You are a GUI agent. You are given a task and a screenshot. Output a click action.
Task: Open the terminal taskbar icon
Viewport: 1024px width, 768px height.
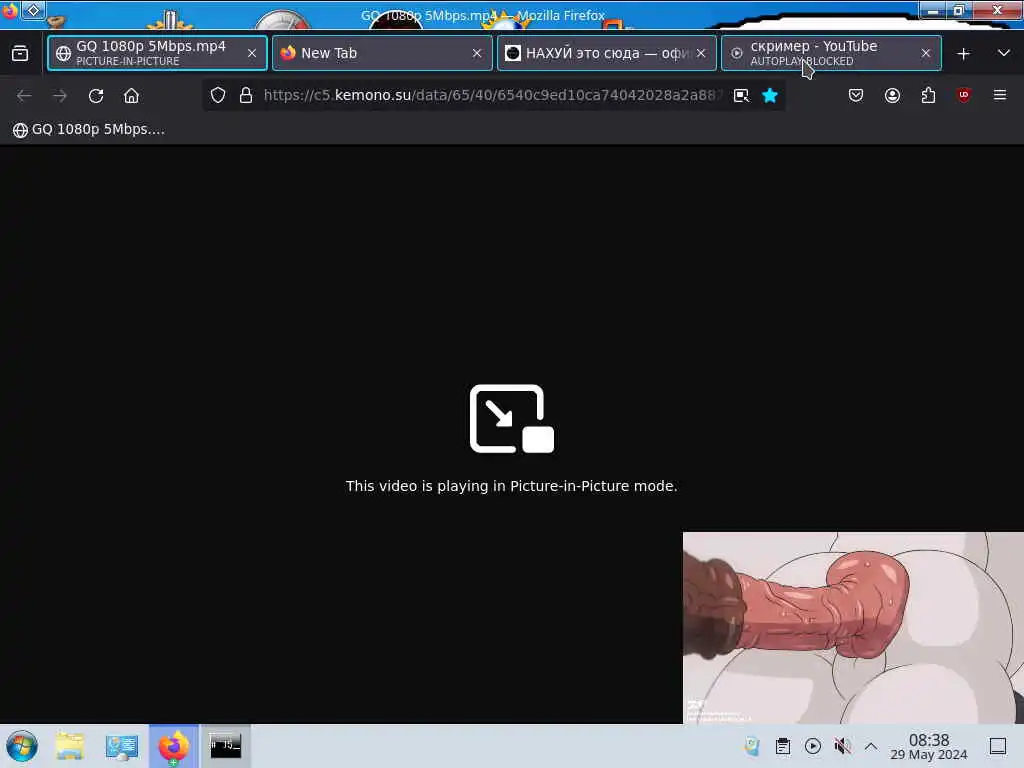click(x=225, y=746)
